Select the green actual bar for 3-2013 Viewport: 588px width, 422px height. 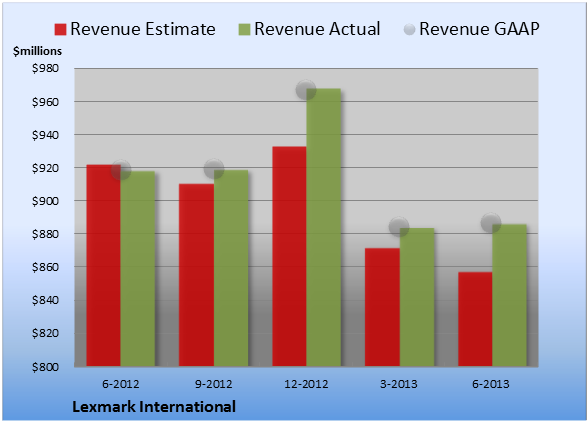(417, 297)
